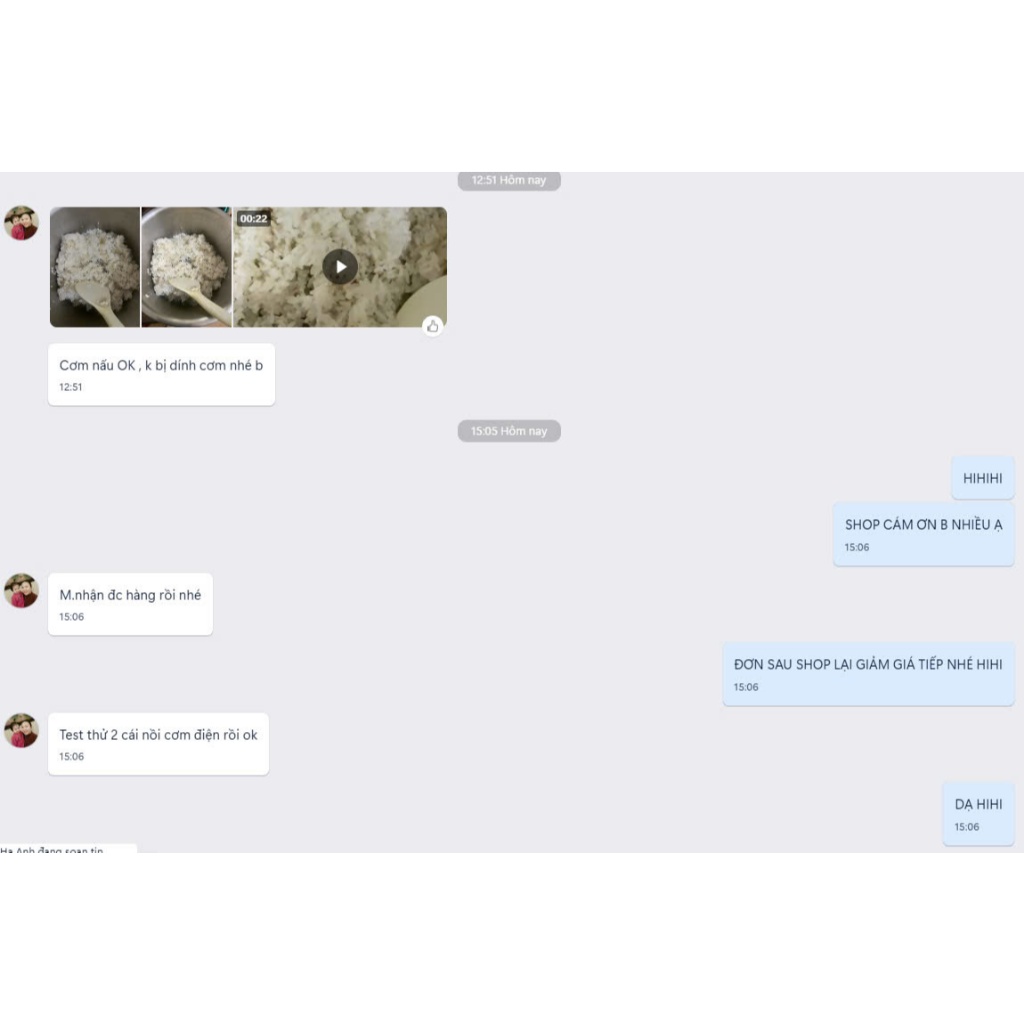1024x1024 pixels.
Task: Select the 'SHOP CẢM ƠN B NHIỀU Ạ' message
Action: 923,534
